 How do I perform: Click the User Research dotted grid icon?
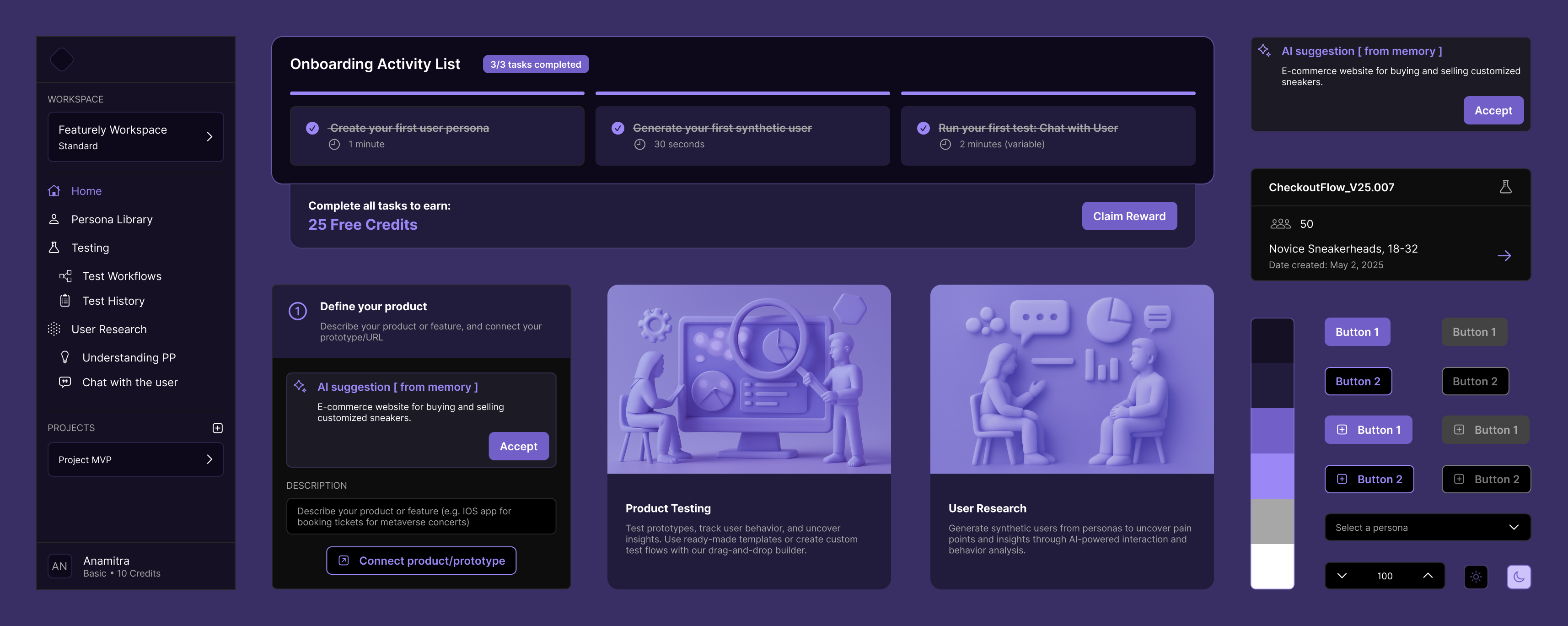pos(54,329)
